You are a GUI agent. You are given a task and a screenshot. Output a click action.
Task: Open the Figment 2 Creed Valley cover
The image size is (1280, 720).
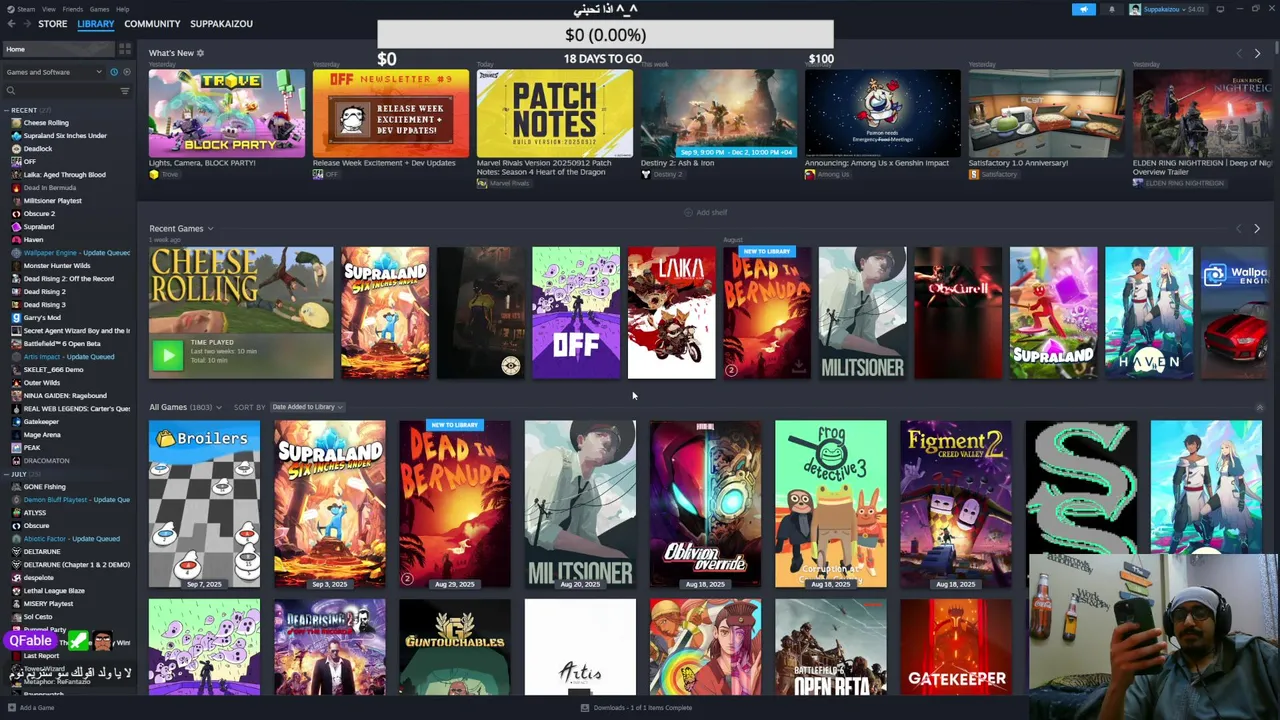click(955, 504)
